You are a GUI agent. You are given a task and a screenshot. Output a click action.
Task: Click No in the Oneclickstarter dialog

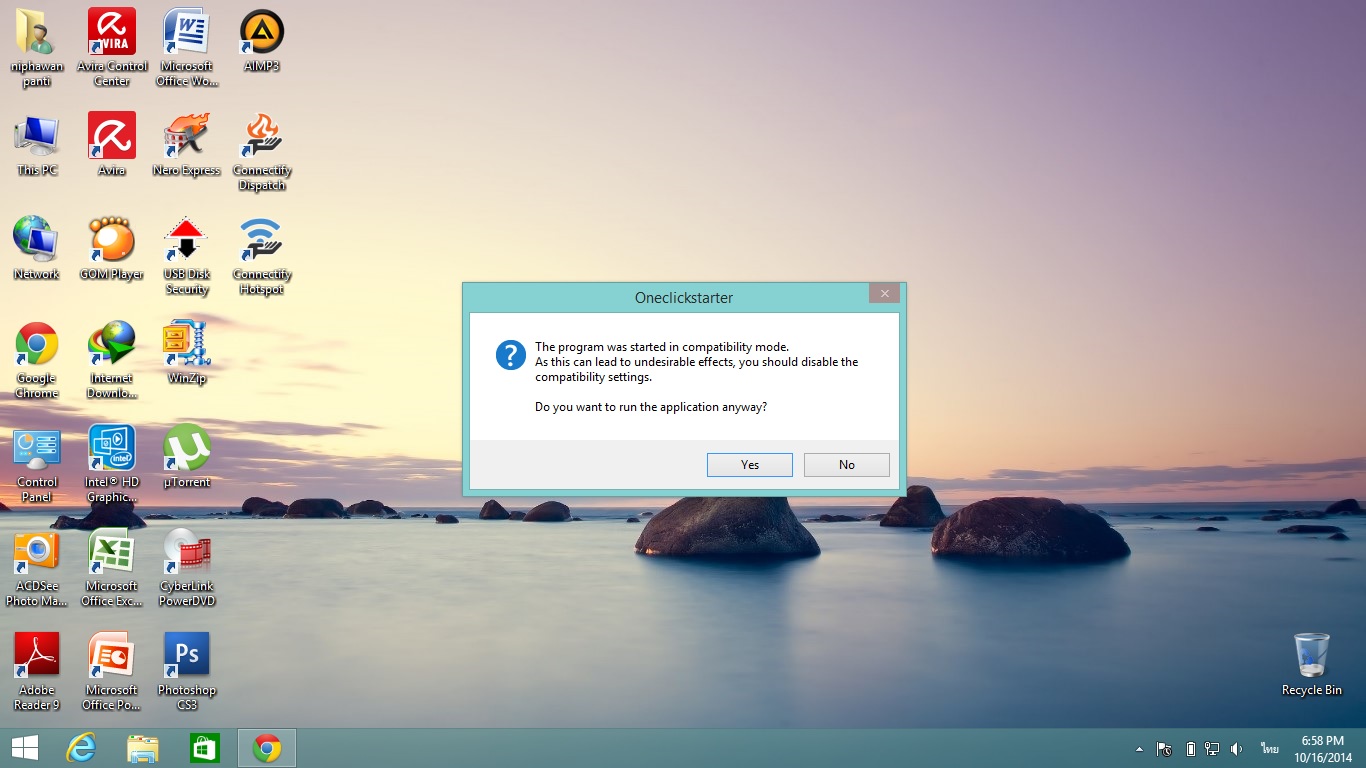point(847,465)
